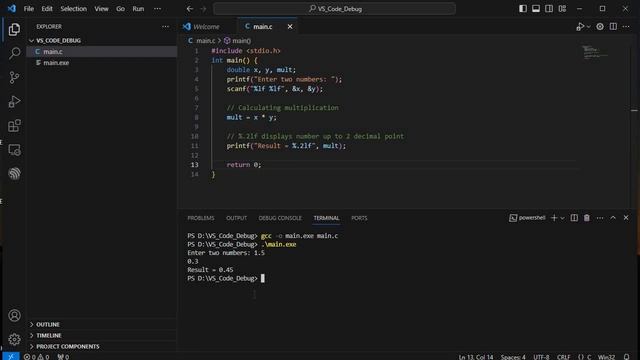Open Explorer Views and More Actions ellipsis
The height and width of the screenshot is (360, 640).
pyautogui.click(x=165, y=27)
